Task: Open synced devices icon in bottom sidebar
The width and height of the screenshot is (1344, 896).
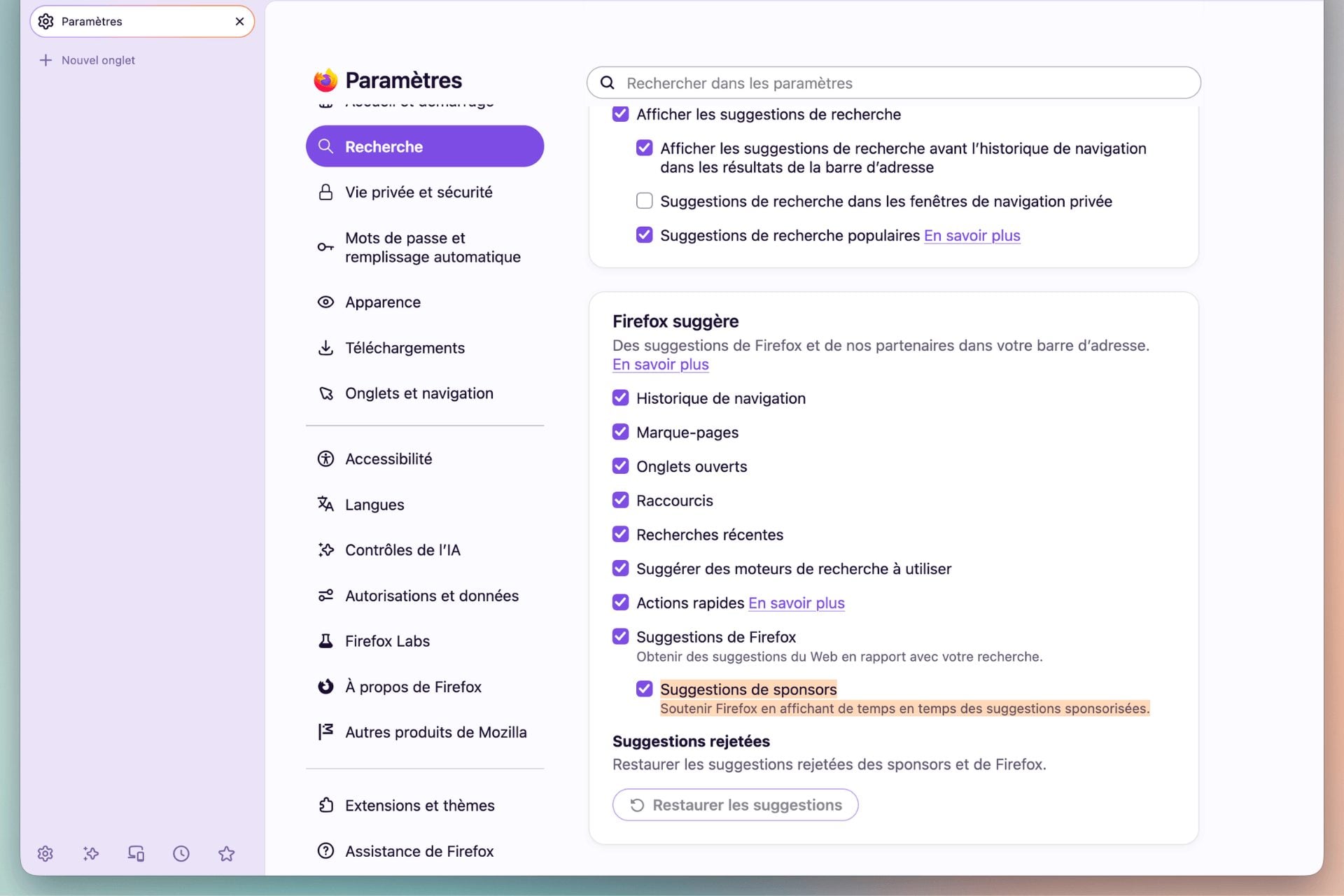Action: [136, 853]
